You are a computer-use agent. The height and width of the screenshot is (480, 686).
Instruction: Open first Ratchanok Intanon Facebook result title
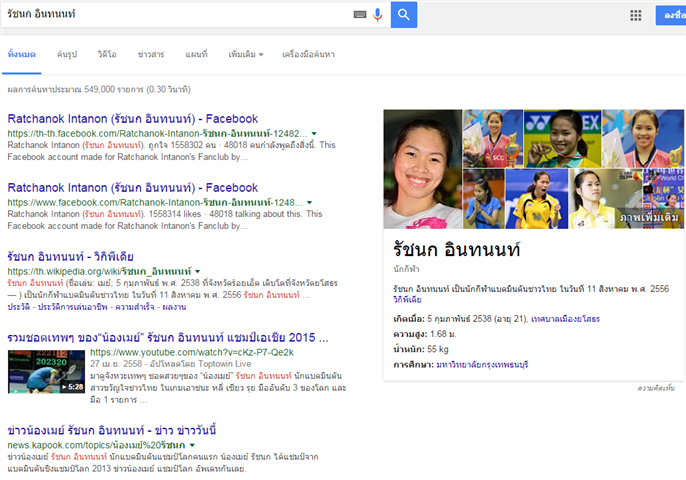133,119
